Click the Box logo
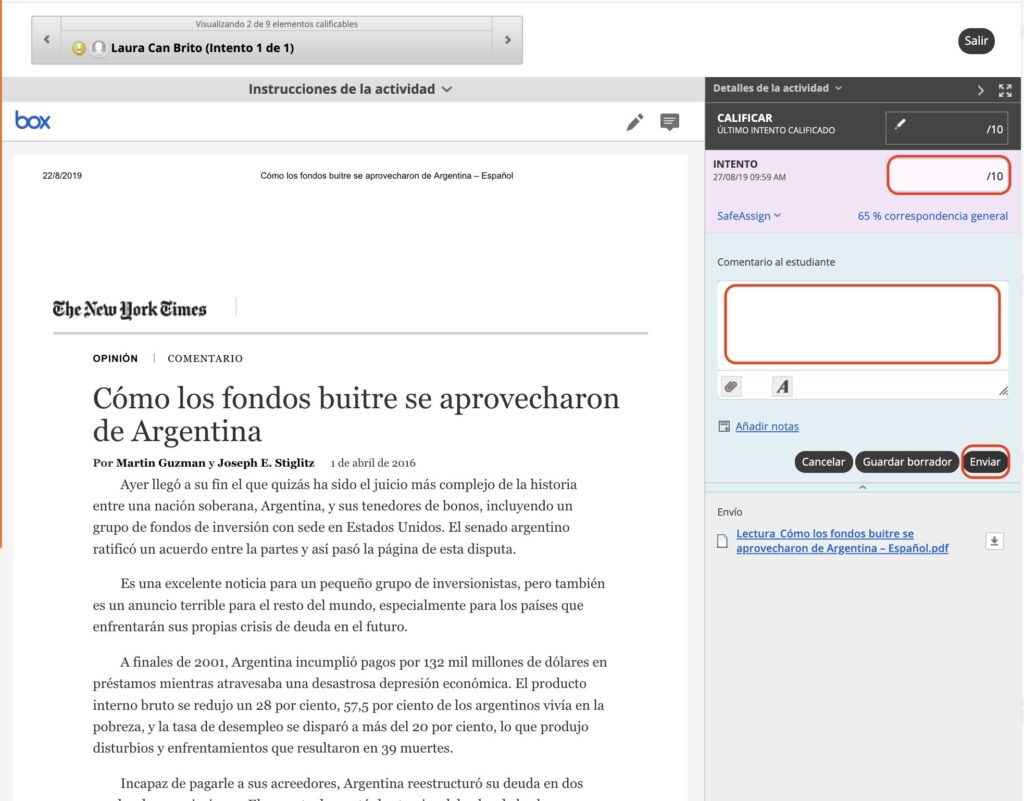The image size is (1024, 801). point(33,121)
